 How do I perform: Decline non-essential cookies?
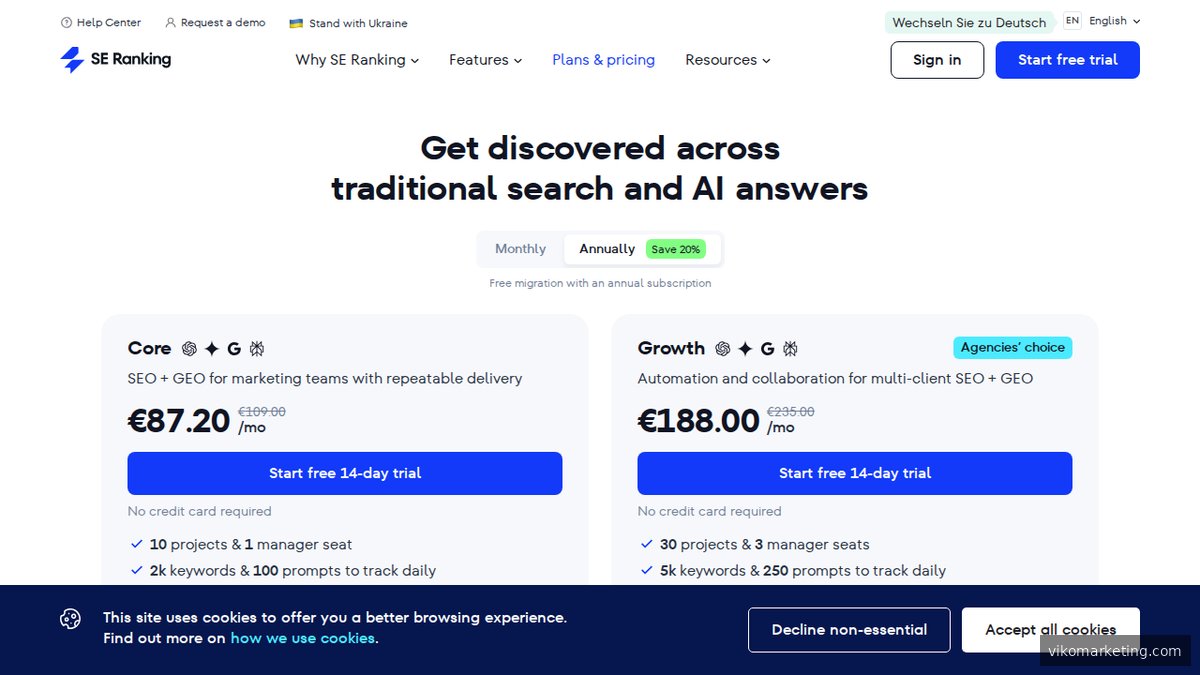(849, 630)
